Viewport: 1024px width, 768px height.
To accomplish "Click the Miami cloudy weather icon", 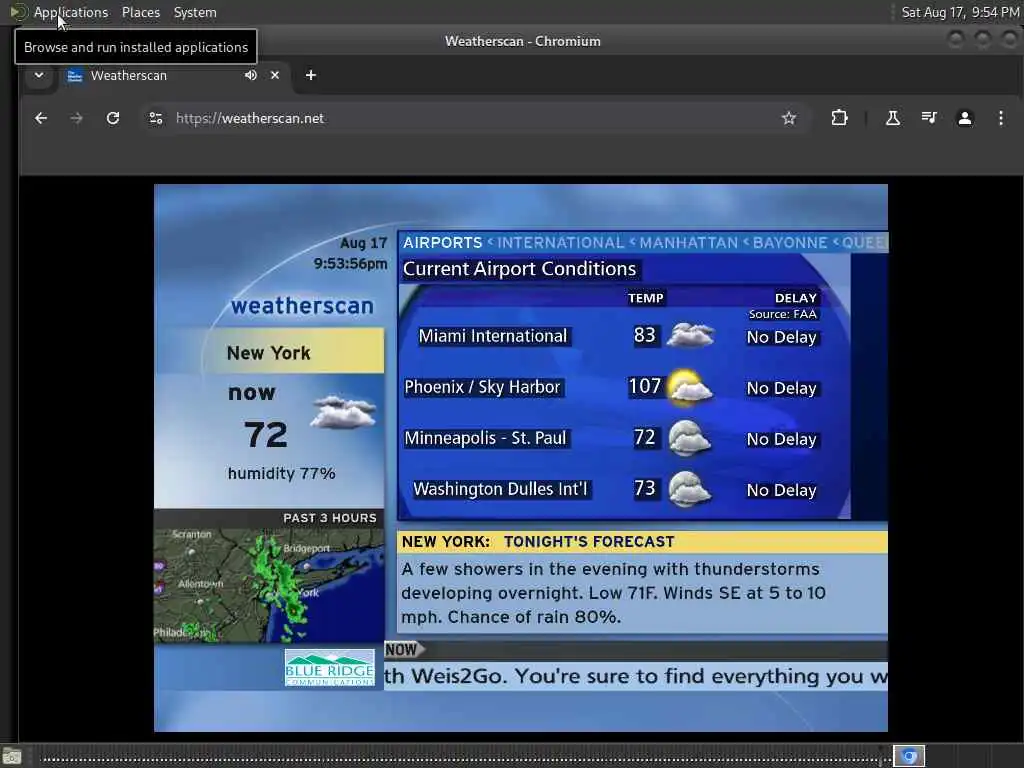I will click(690, 335).
